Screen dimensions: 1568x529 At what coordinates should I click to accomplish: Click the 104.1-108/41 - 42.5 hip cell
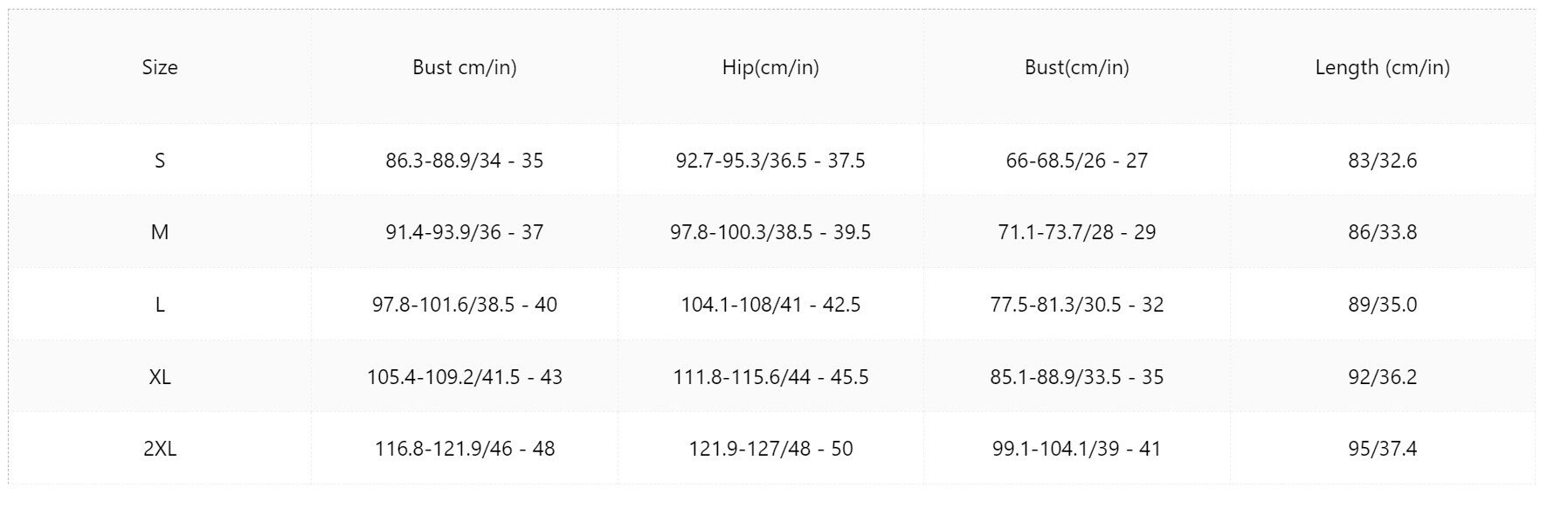click(770, 305)
